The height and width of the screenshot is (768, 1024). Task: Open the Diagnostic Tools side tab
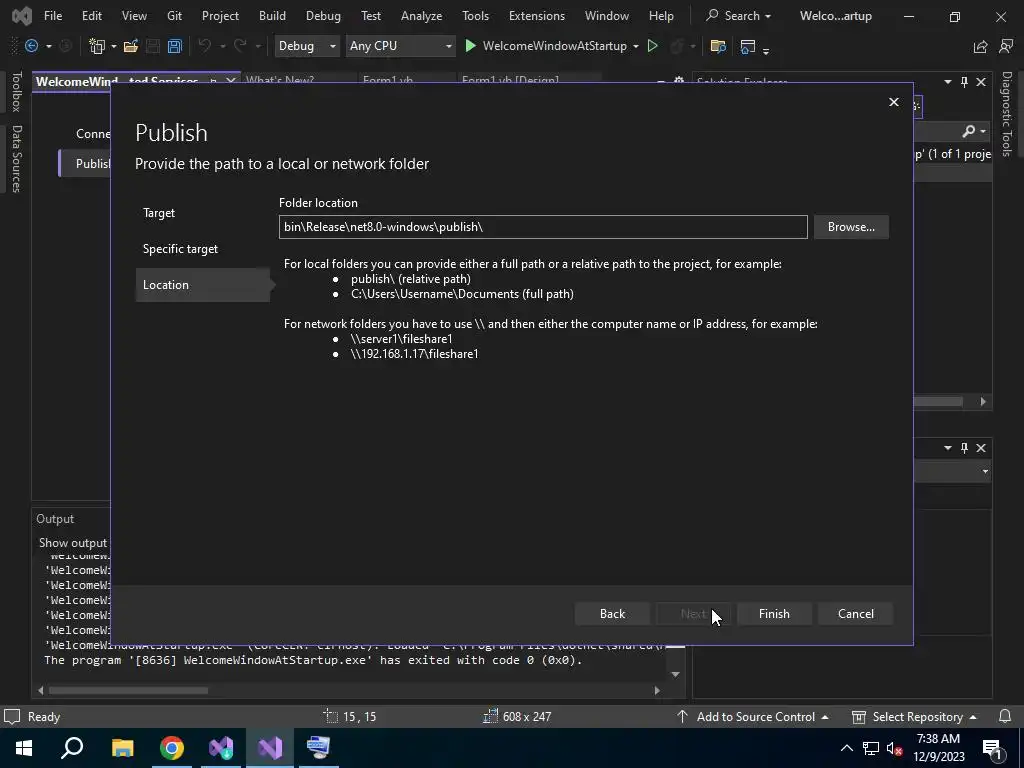[1006, 114]
